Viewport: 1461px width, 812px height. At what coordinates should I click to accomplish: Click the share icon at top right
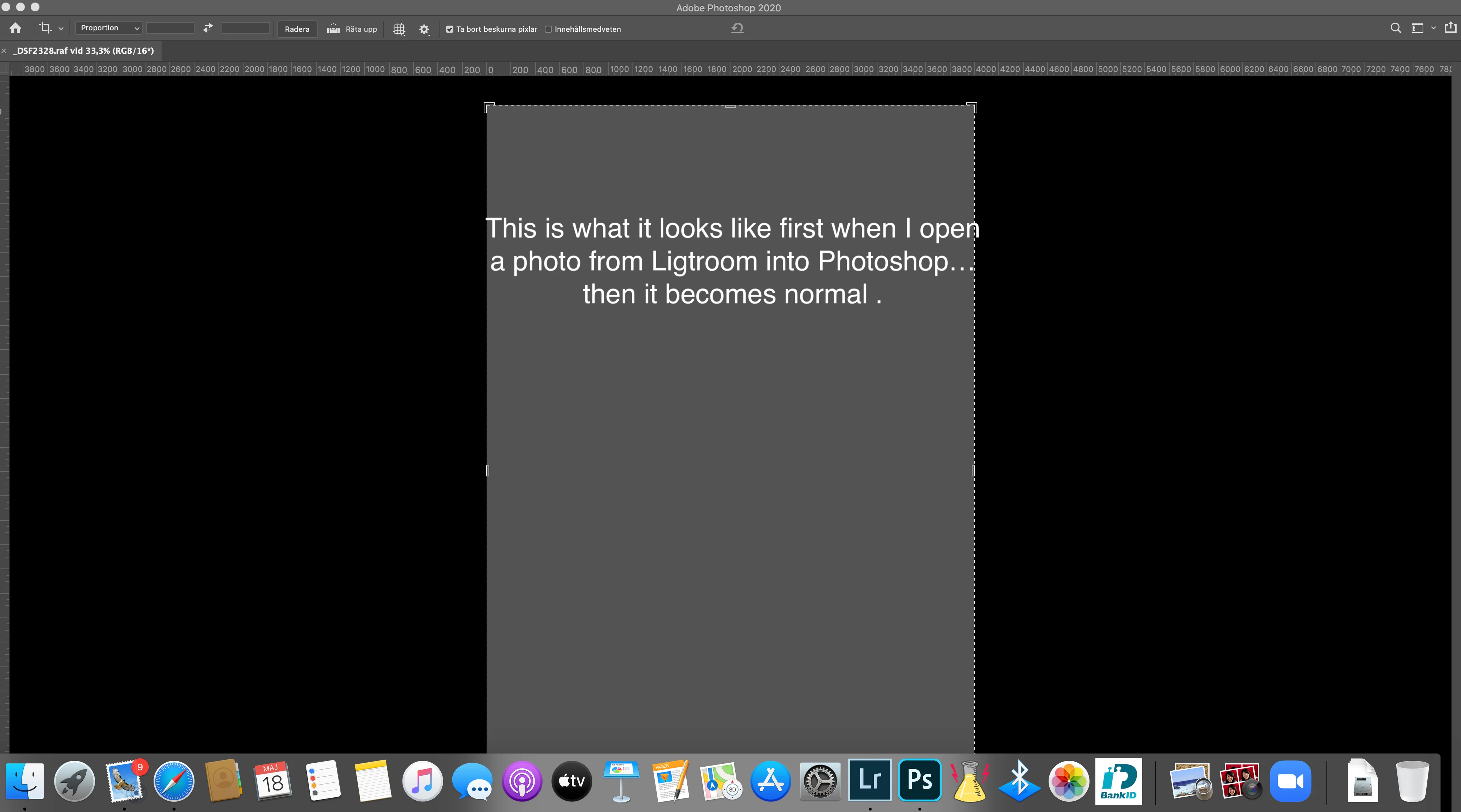pos(1450,28)
